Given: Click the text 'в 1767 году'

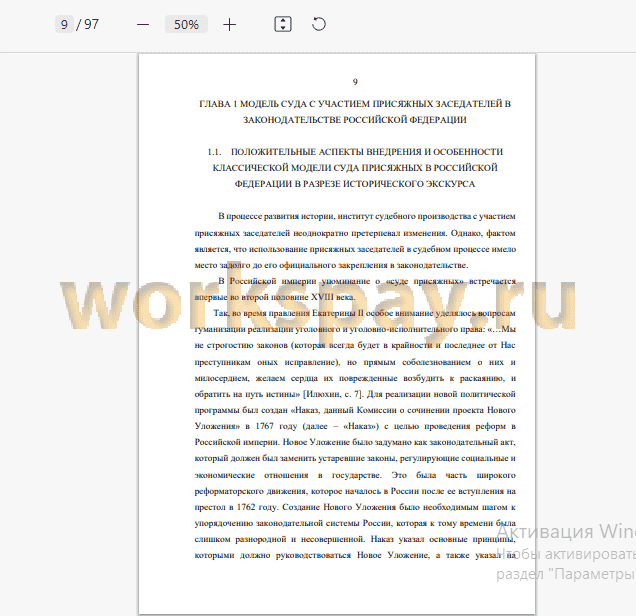Looking at the screenshot, I should pyautogui.click(x=272, y=426).
